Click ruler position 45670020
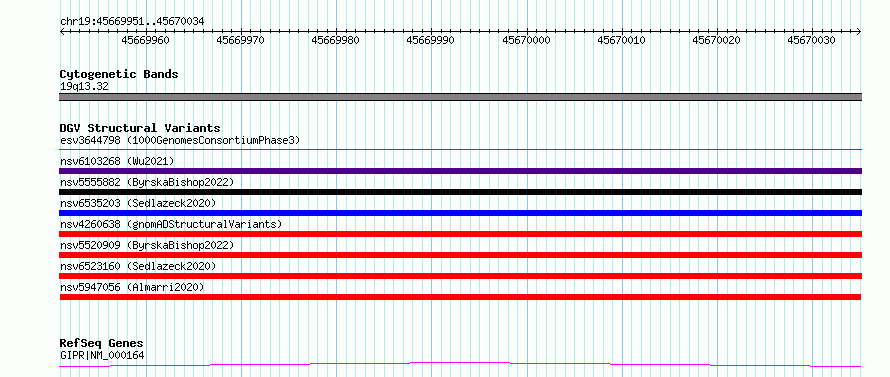The height and width of the screenshot is (377, 890). click(716, 41)
